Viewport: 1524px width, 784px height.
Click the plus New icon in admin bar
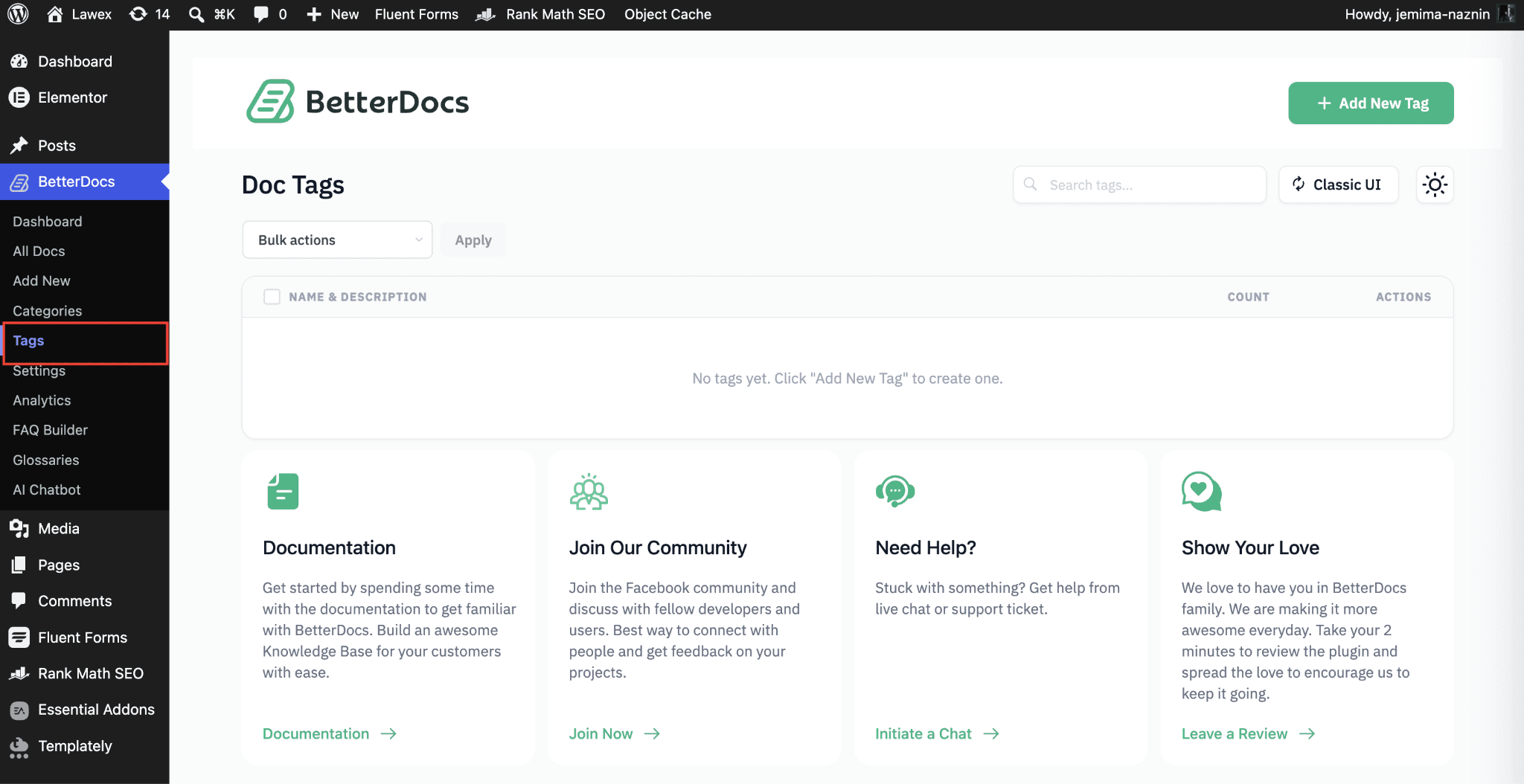click(314, 14)
